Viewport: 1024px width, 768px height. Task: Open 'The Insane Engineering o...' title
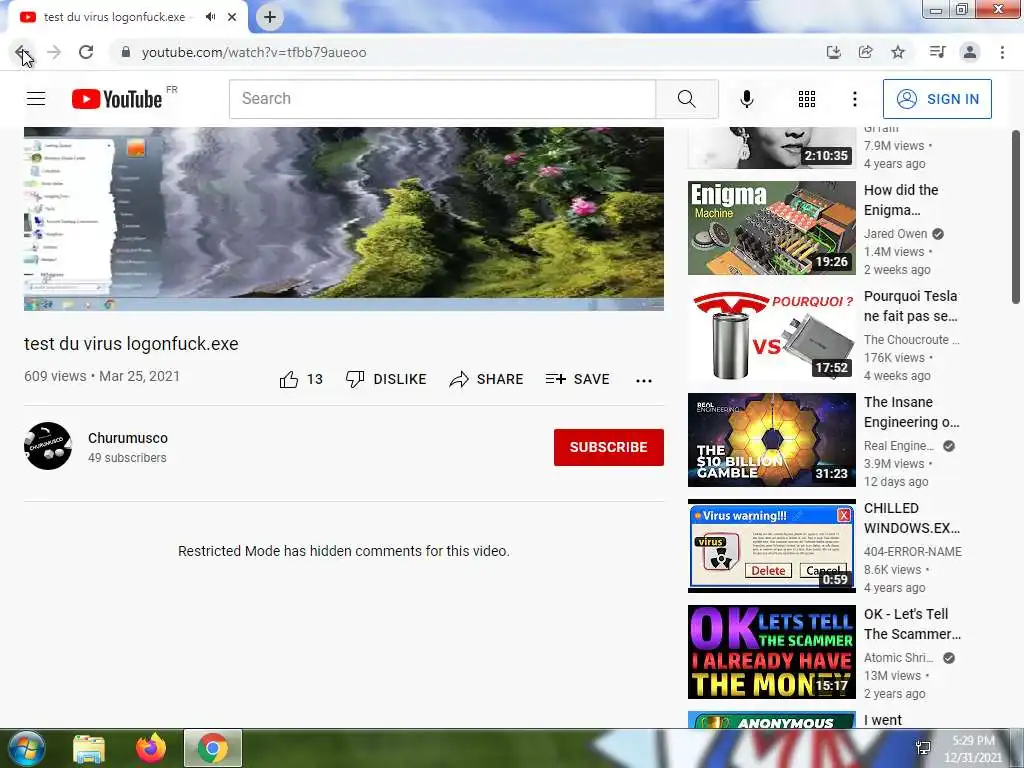pos(912,412)
